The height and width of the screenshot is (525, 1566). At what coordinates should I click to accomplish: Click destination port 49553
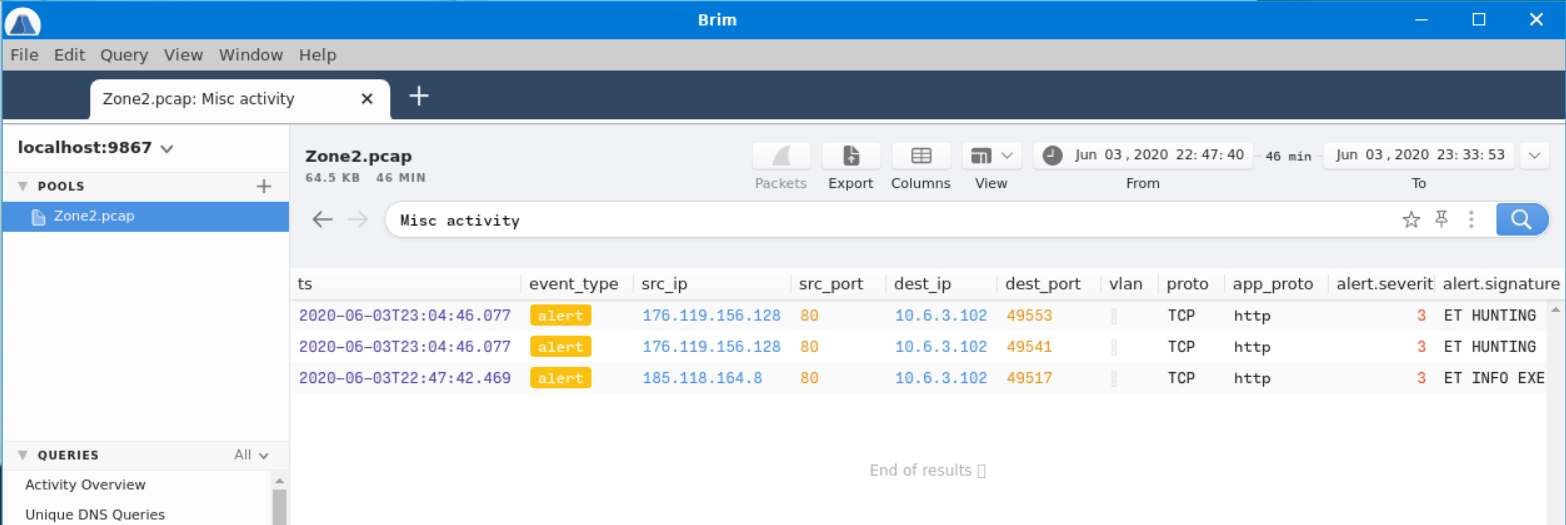tap(1029, 316)
